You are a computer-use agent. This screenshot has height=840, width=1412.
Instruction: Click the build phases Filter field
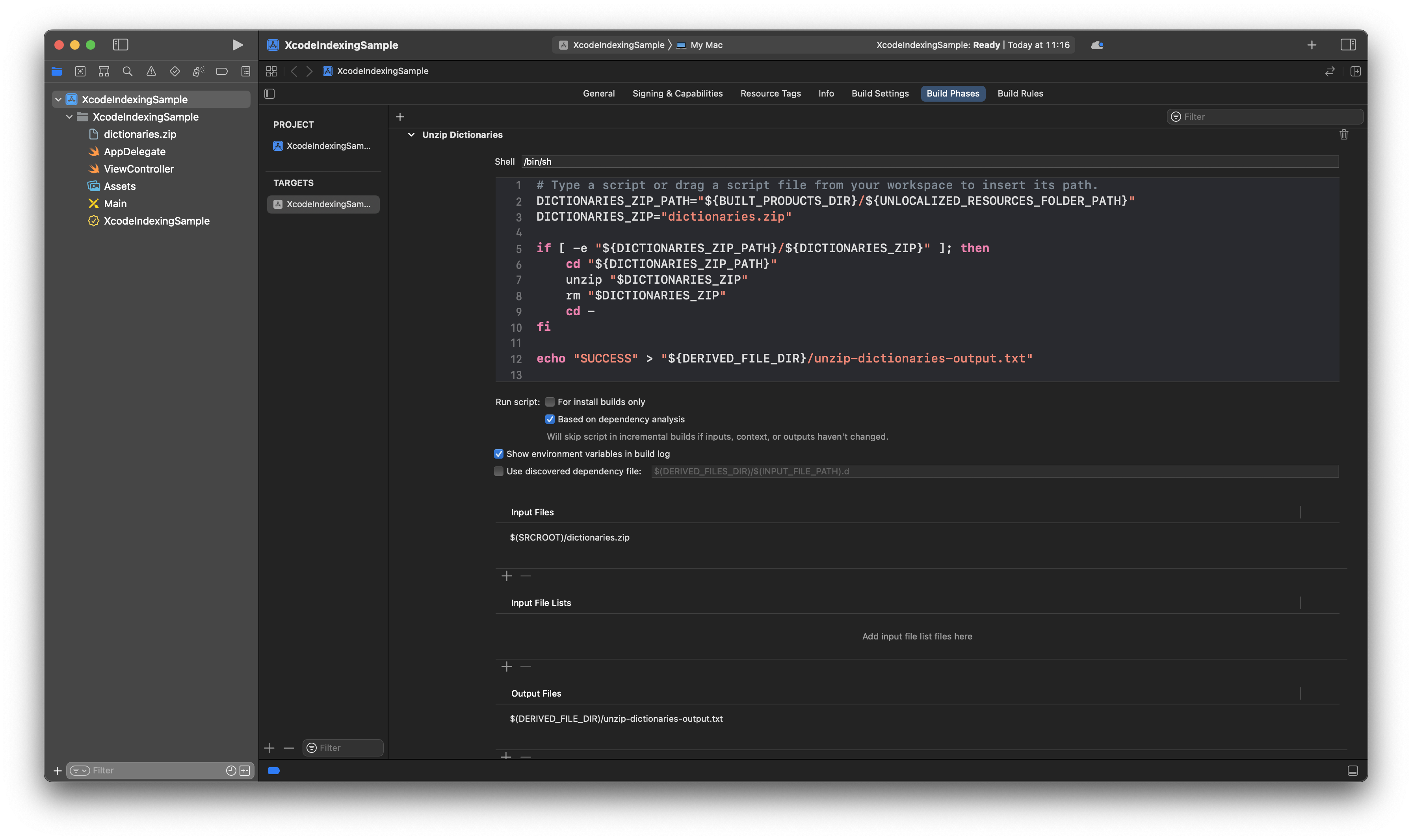point(1265,117)
